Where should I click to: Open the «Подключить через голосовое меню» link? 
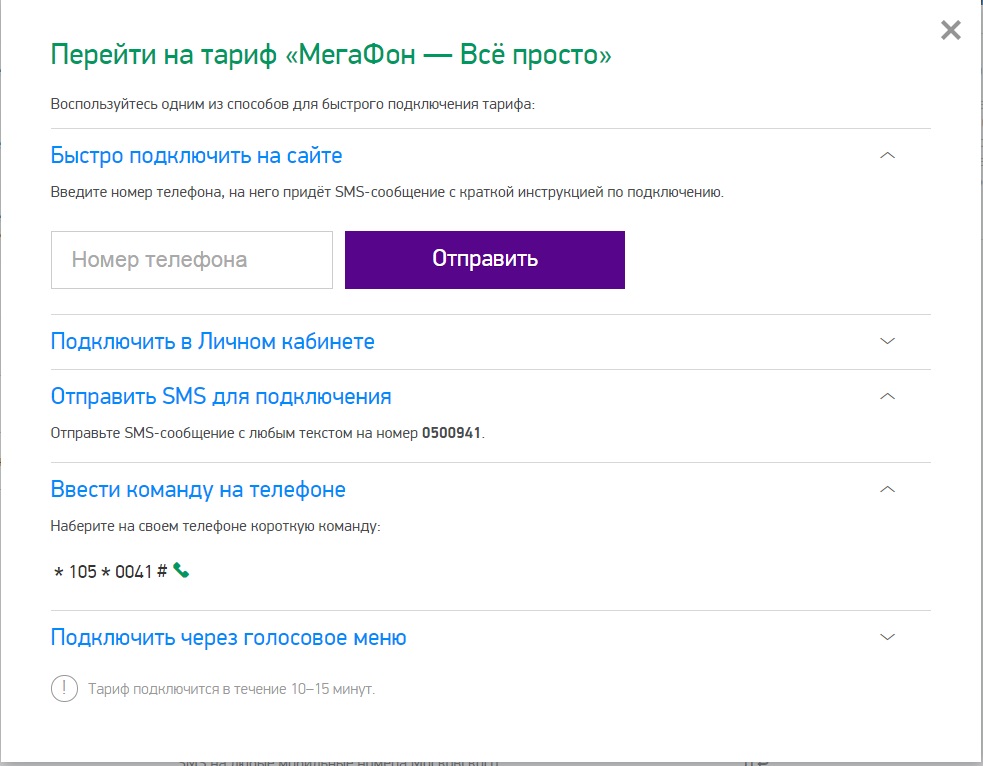click(x=228, y=636)
